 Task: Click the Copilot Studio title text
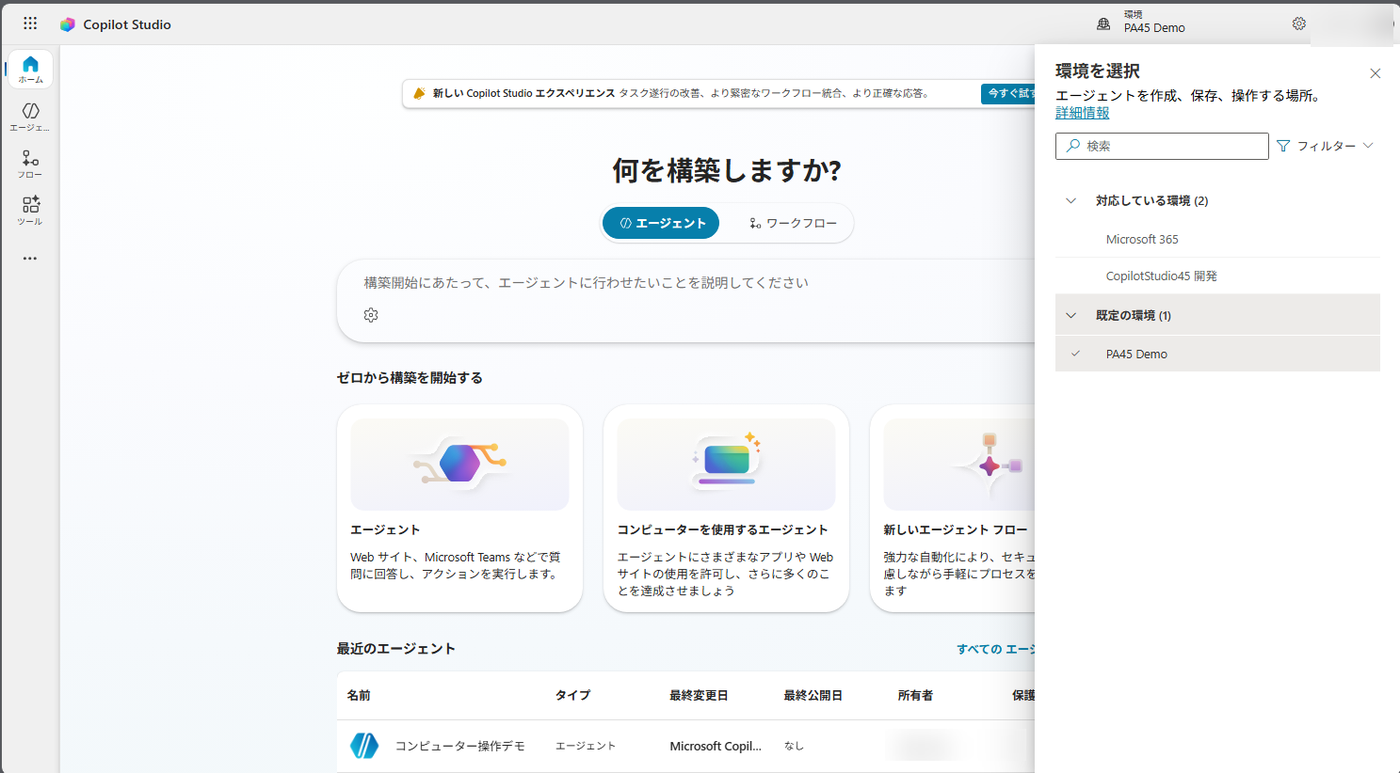(127, 24)
